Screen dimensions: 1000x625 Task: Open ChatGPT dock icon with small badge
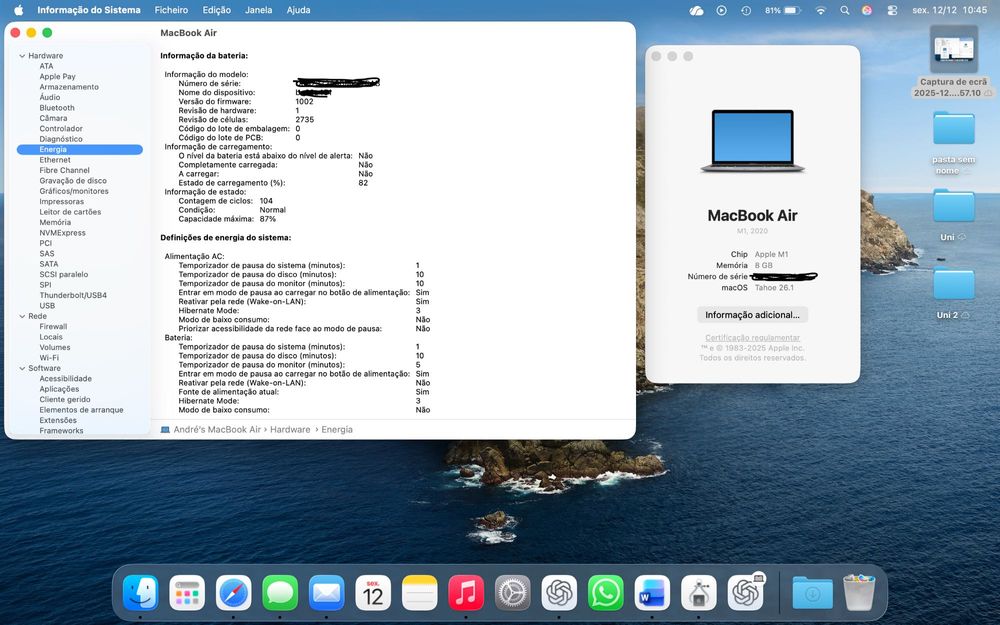pyautogui.click(x=745, y=592)
